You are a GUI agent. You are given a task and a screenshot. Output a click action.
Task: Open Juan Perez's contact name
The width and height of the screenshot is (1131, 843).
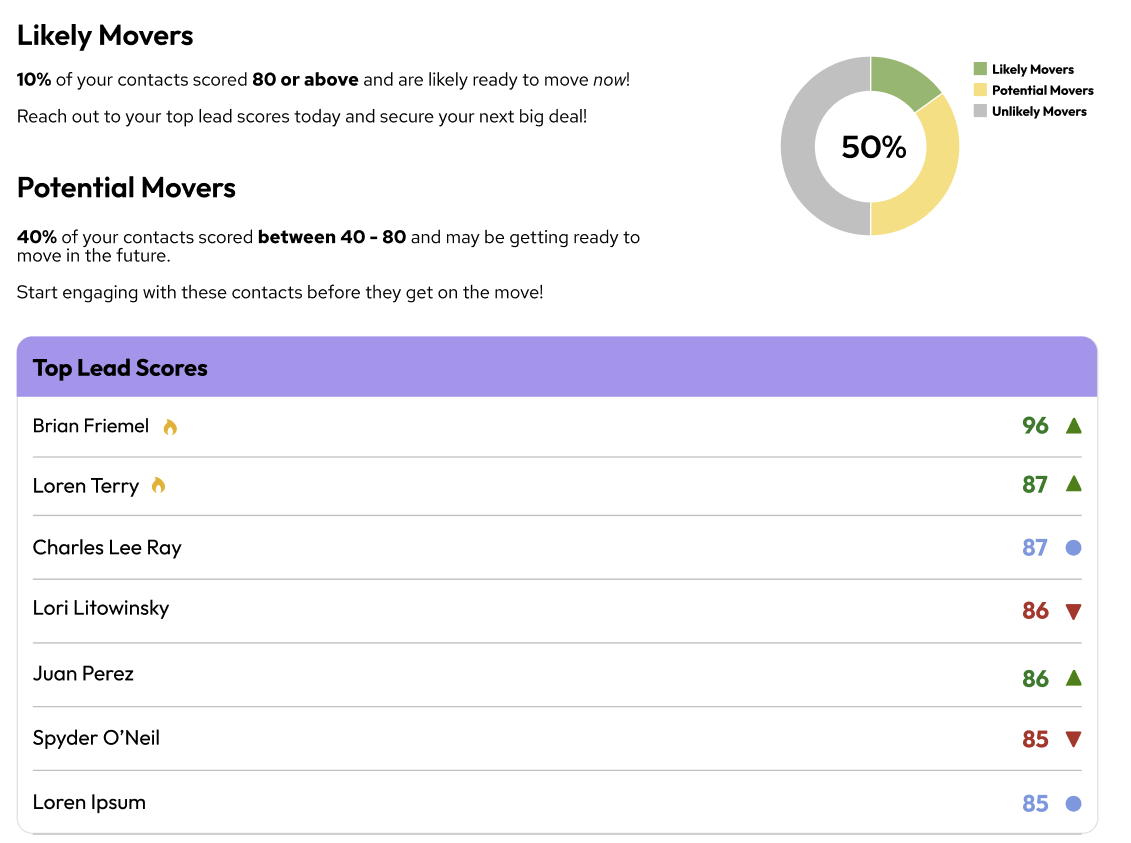click(83, 674)
